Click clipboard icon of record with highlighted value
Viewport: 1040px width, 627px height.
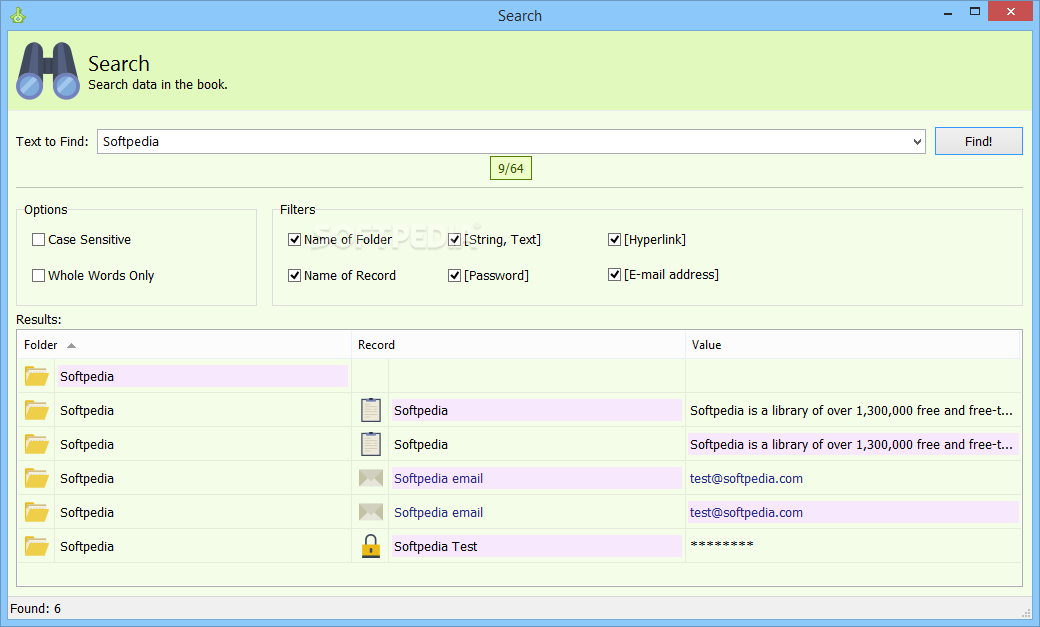[x=371, y=444]
